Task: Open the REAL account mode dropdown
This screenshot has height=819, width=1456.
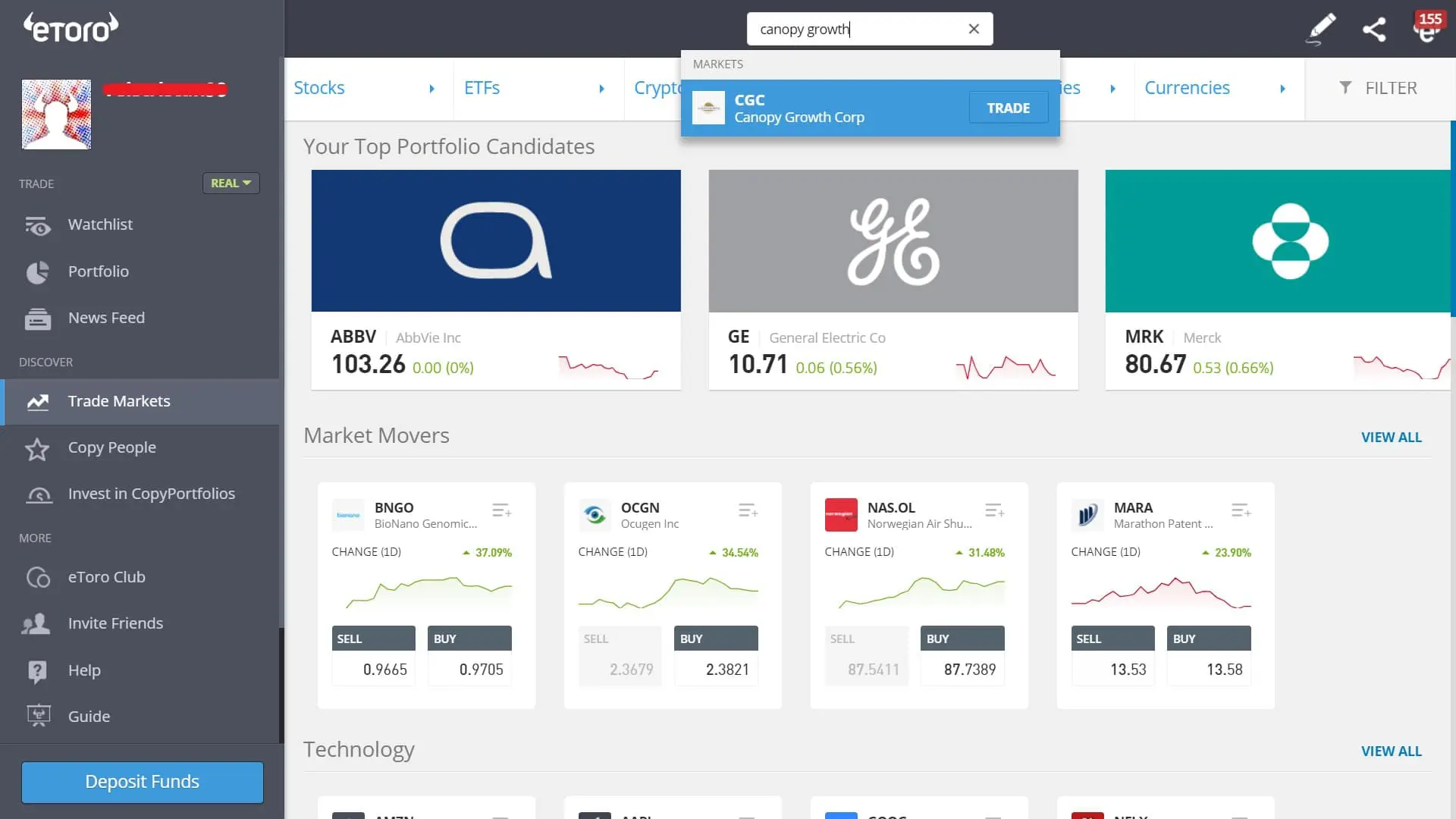Action: point(231,184)
